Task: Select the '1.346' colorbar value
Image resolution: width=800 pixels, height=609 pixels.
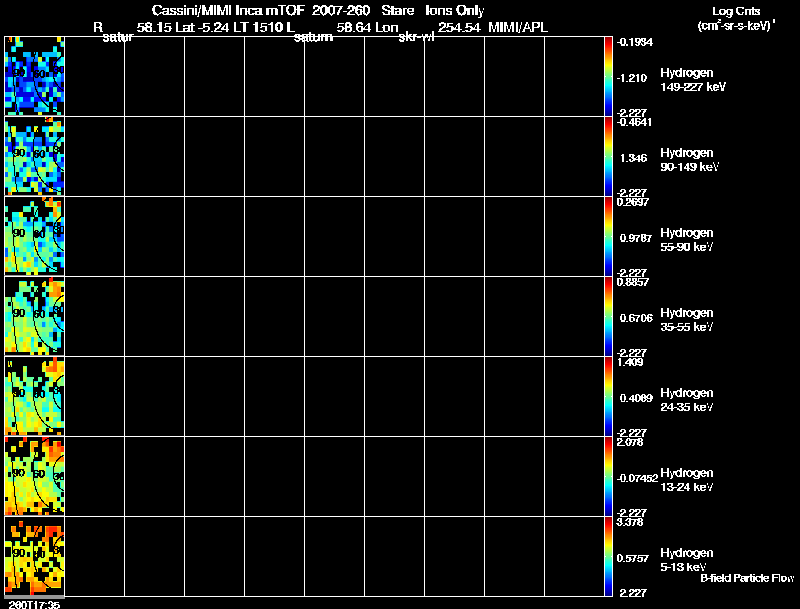Action: click(633, 158)
